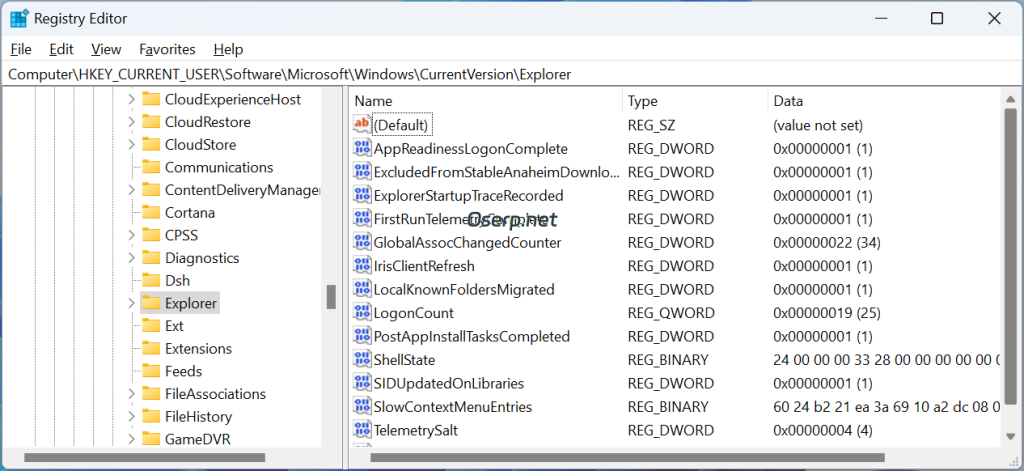Click the SIDUpdatedOnLibraries value icon
Screen dimensions: 1024x471
pyautogui.click(x=361, y=383)
